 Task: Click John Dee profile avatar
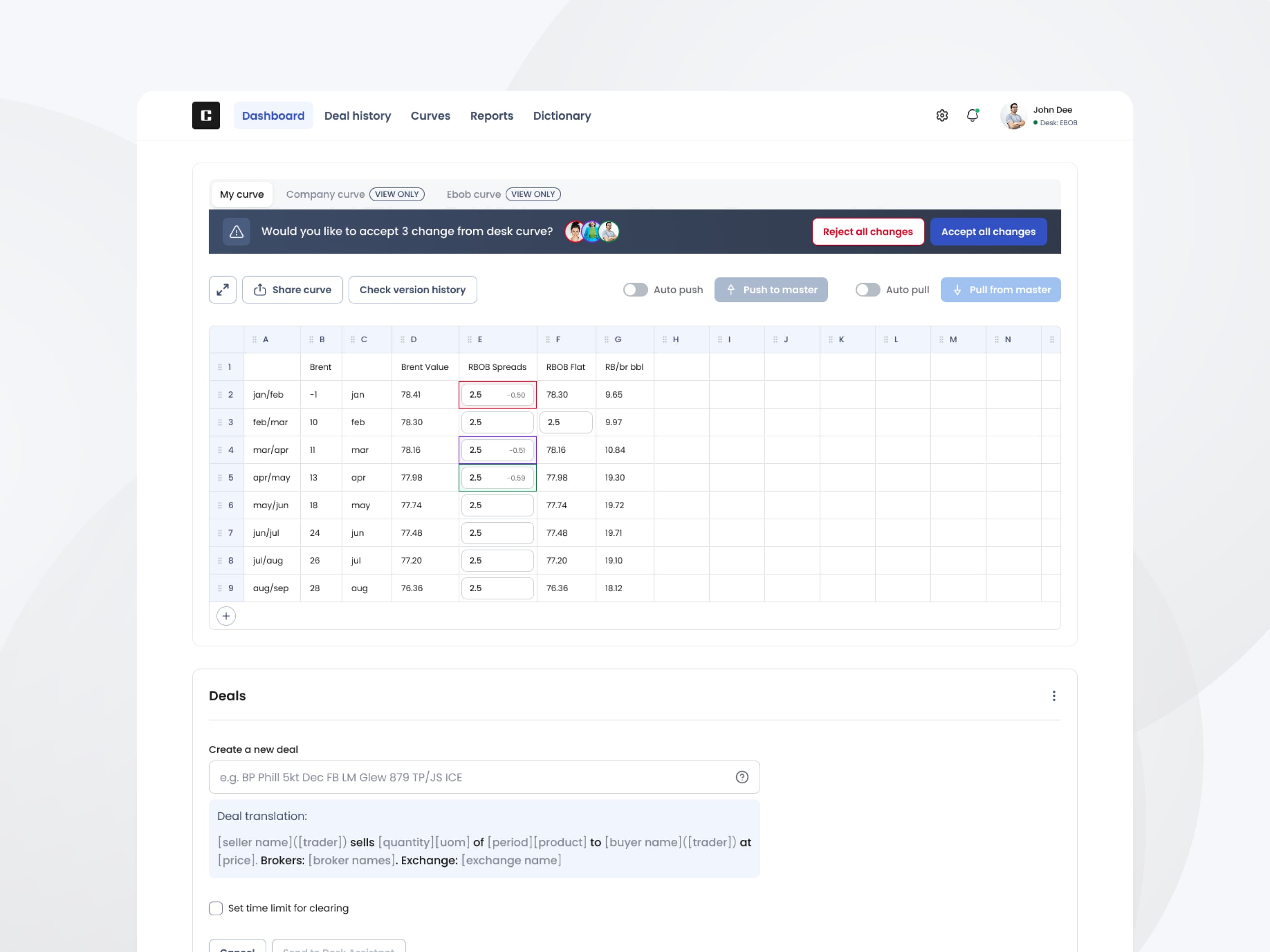click(1013, 115)
